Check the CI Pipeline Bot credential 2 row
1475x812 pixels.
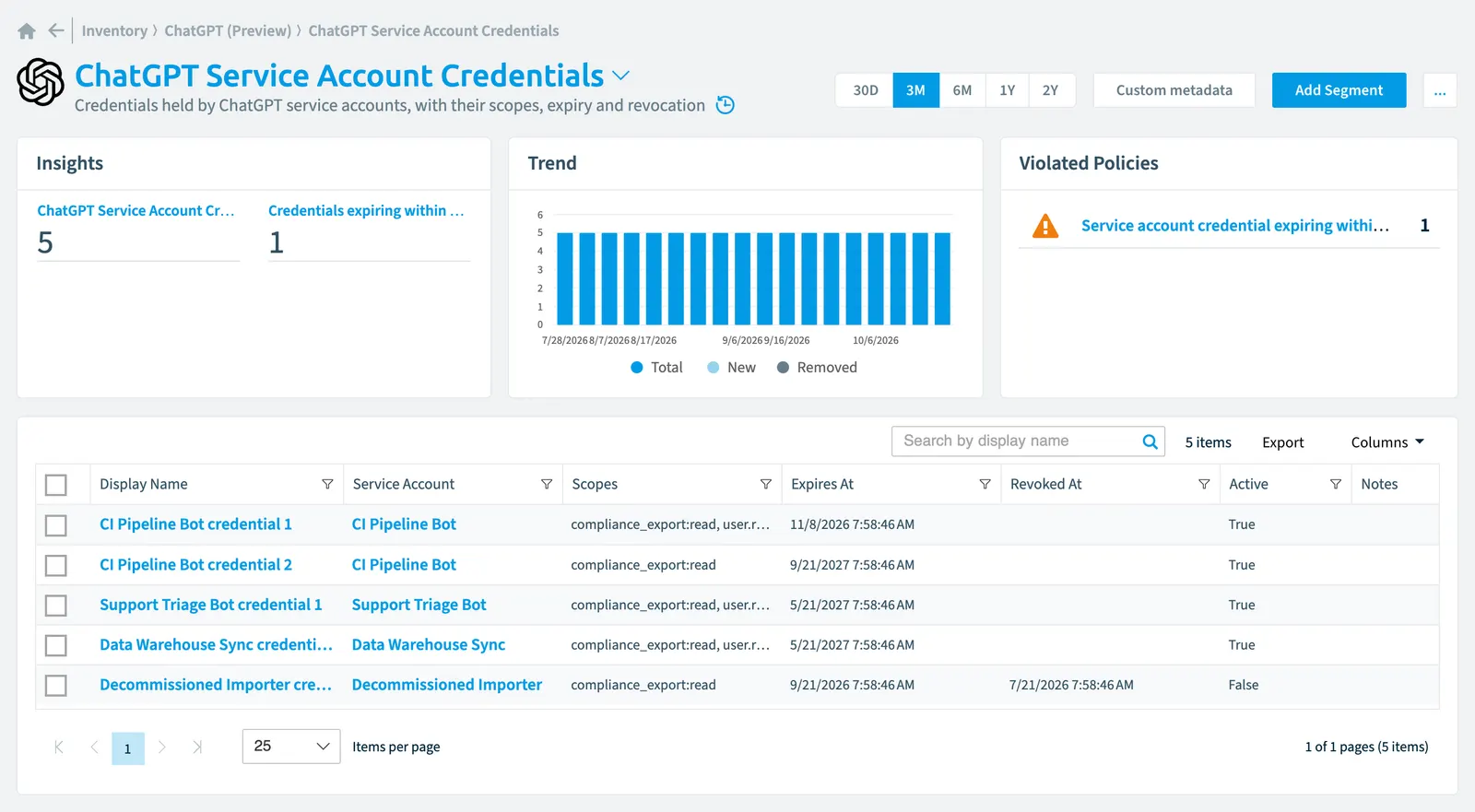click(x=56, y=565)
